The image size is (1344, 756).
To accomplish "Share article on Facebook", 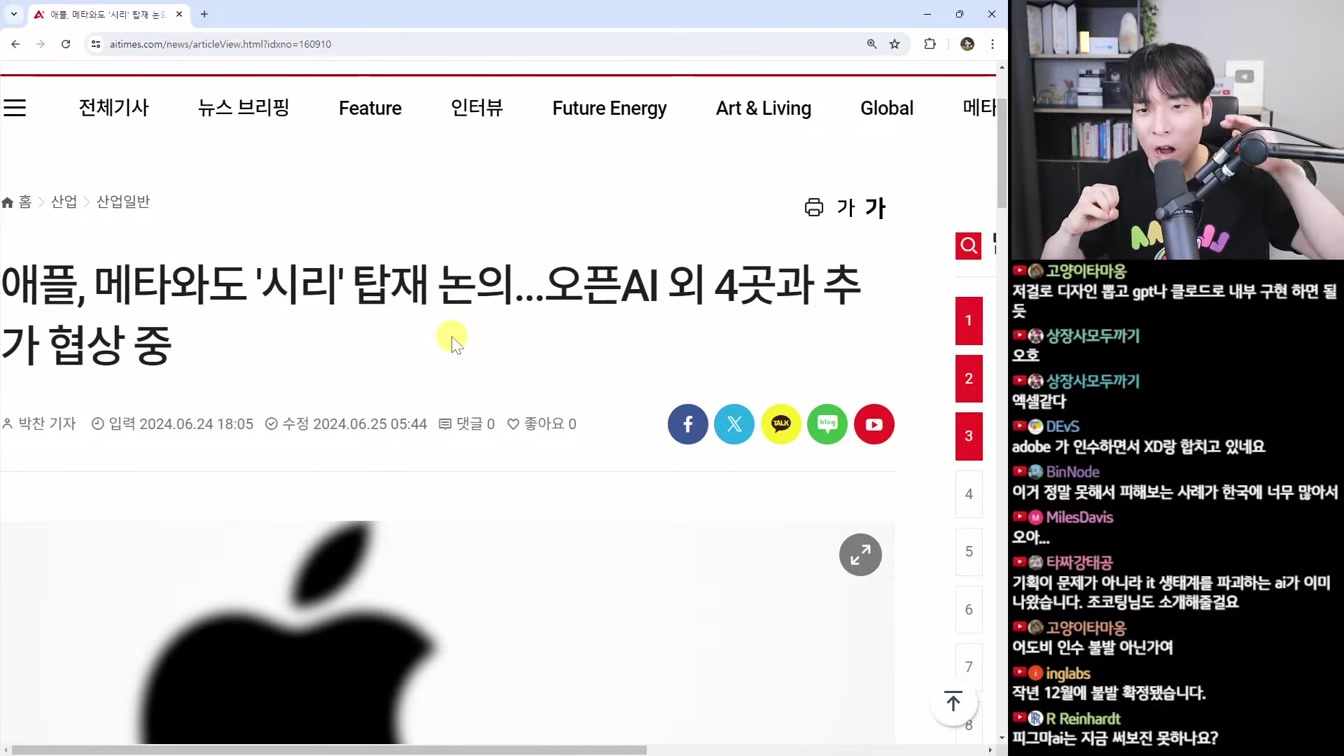I will coord(688,424).
